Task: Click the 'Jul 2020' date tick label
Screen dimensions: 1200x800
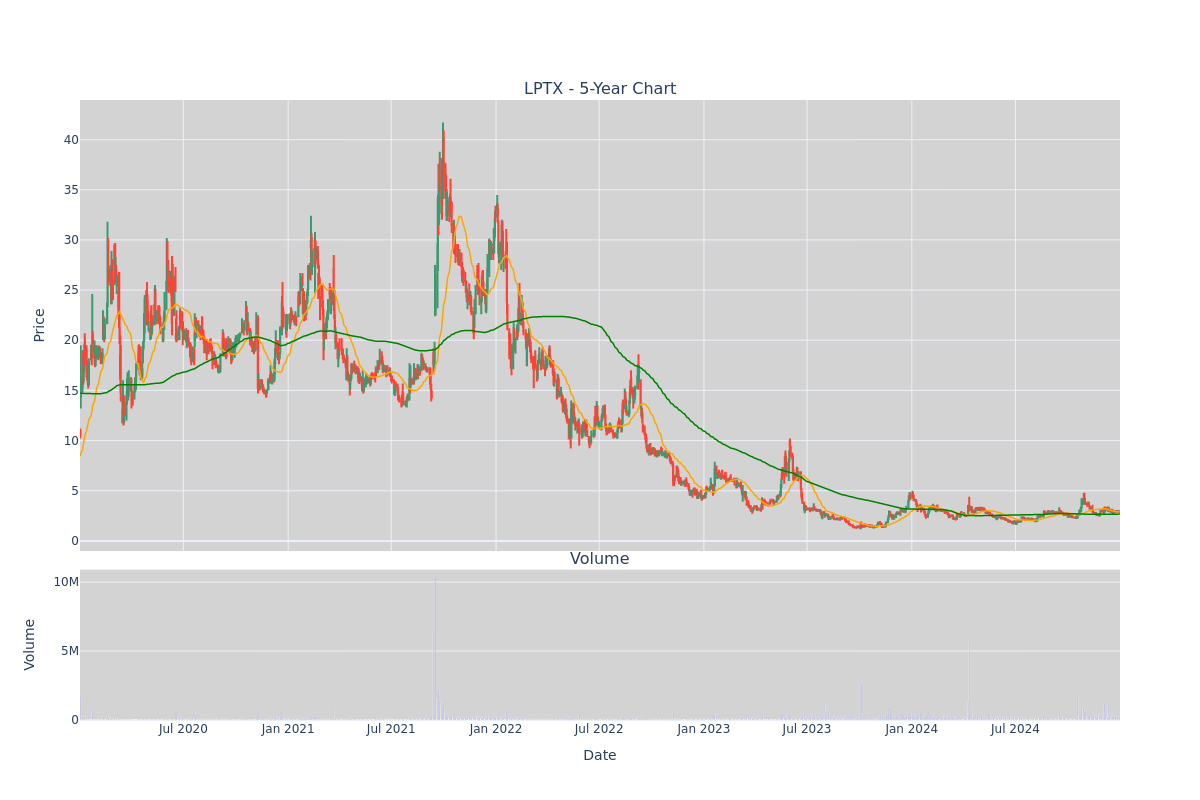Action: point(183,729)
